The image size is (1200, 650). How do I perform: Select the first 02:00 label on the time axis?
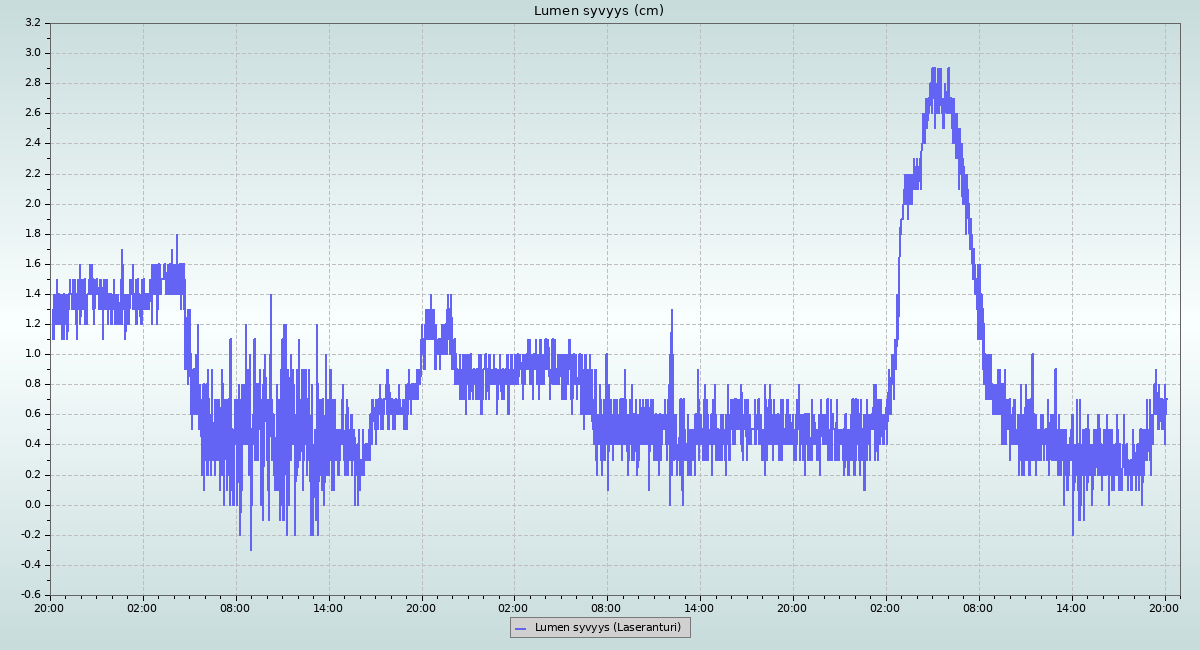142,607
